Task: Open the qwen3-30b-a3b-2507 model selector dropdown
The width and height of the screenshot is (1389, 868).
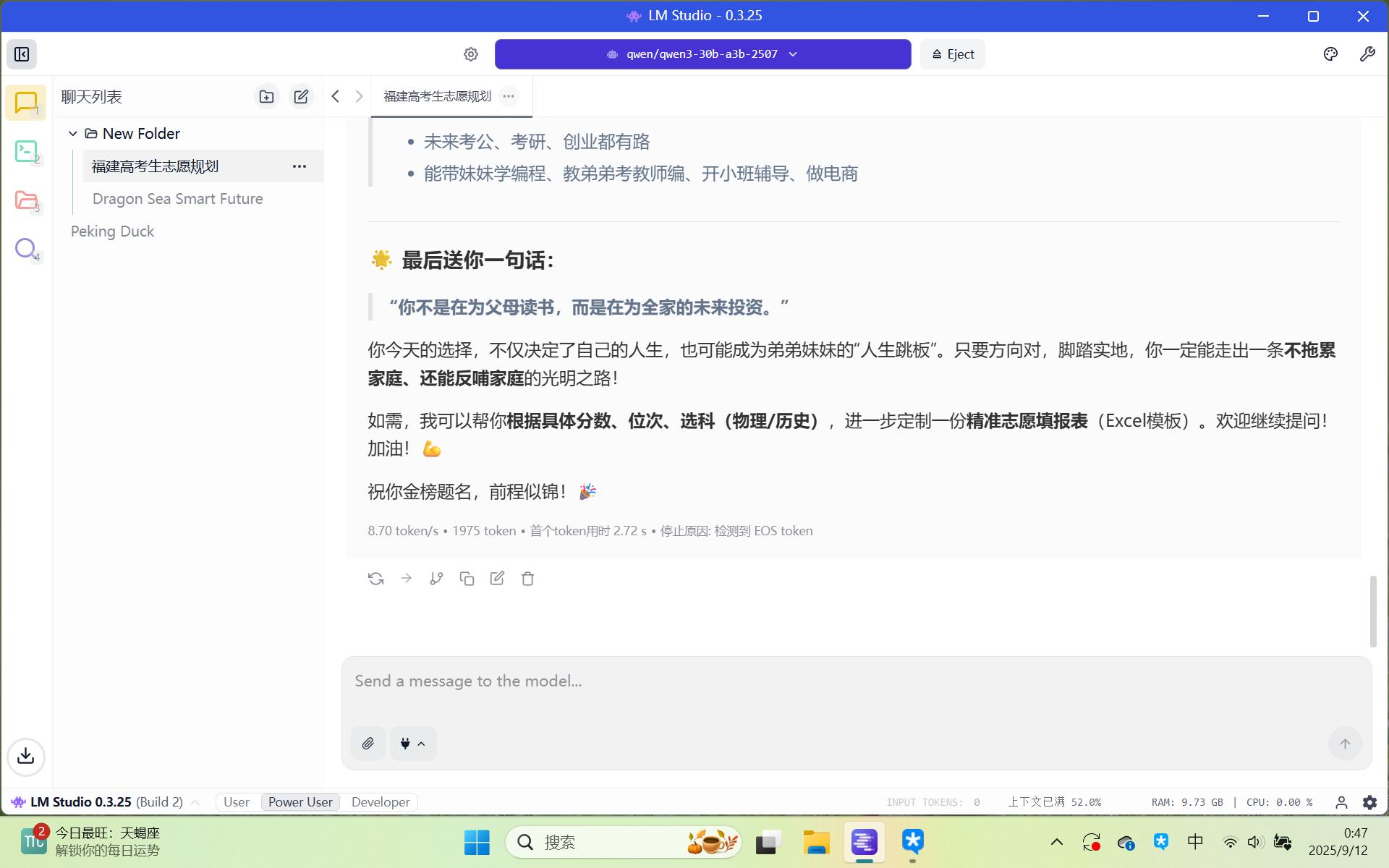Action: pos(702,54)
